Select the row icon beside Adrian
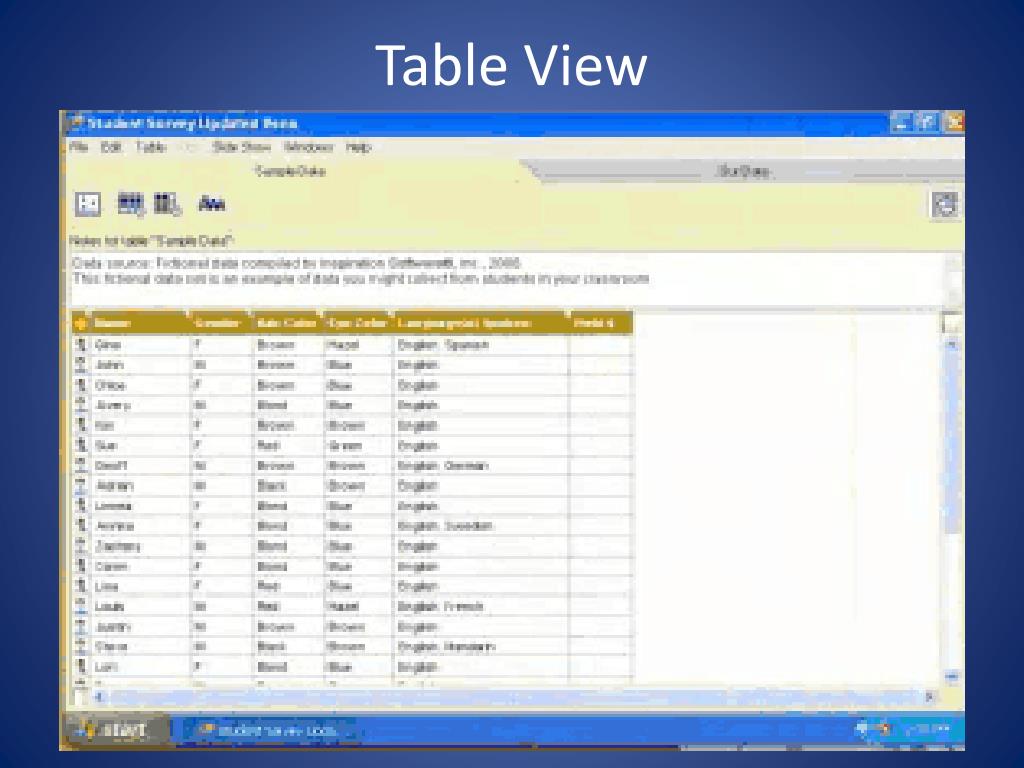This screenshot has height=768, width=1024. 82,486
